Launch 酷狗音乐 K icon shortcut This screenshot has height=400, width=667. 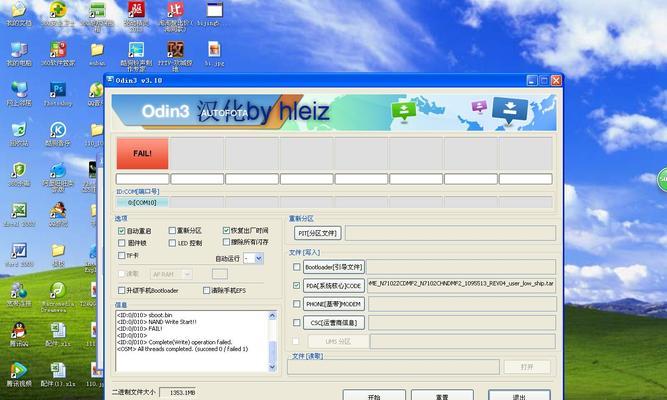point(58,130)
